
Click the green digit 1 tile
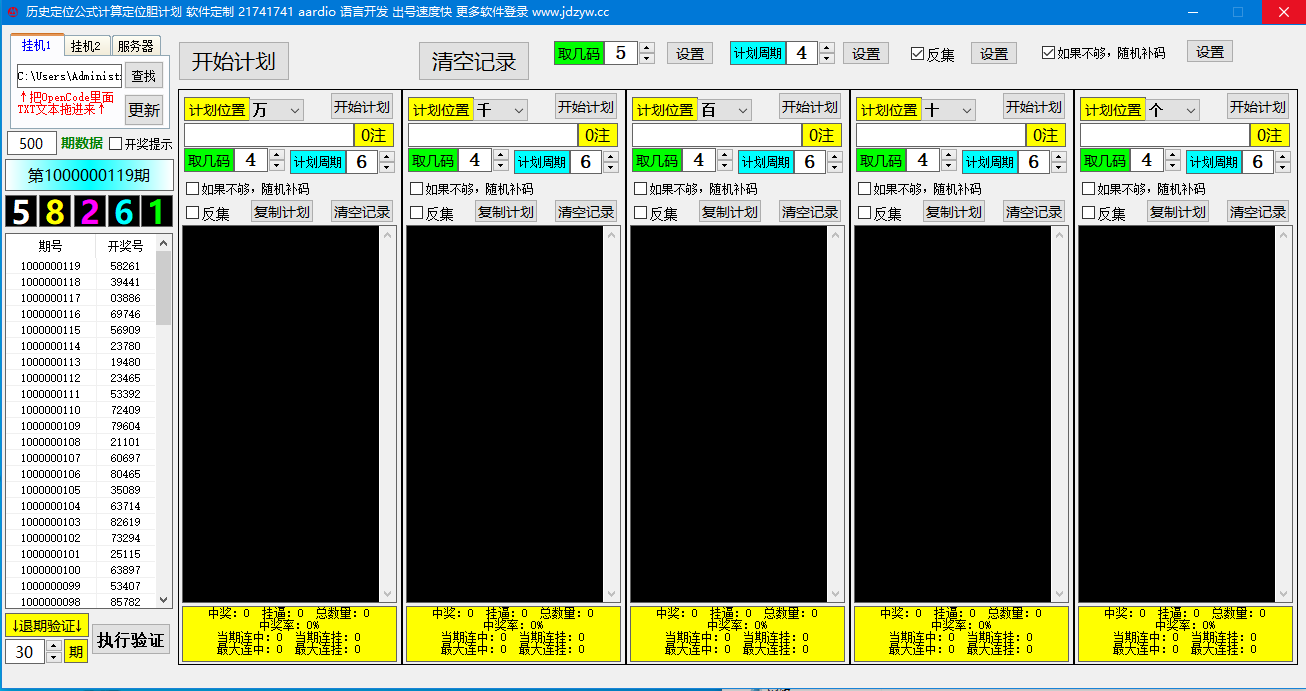[155, 211]
